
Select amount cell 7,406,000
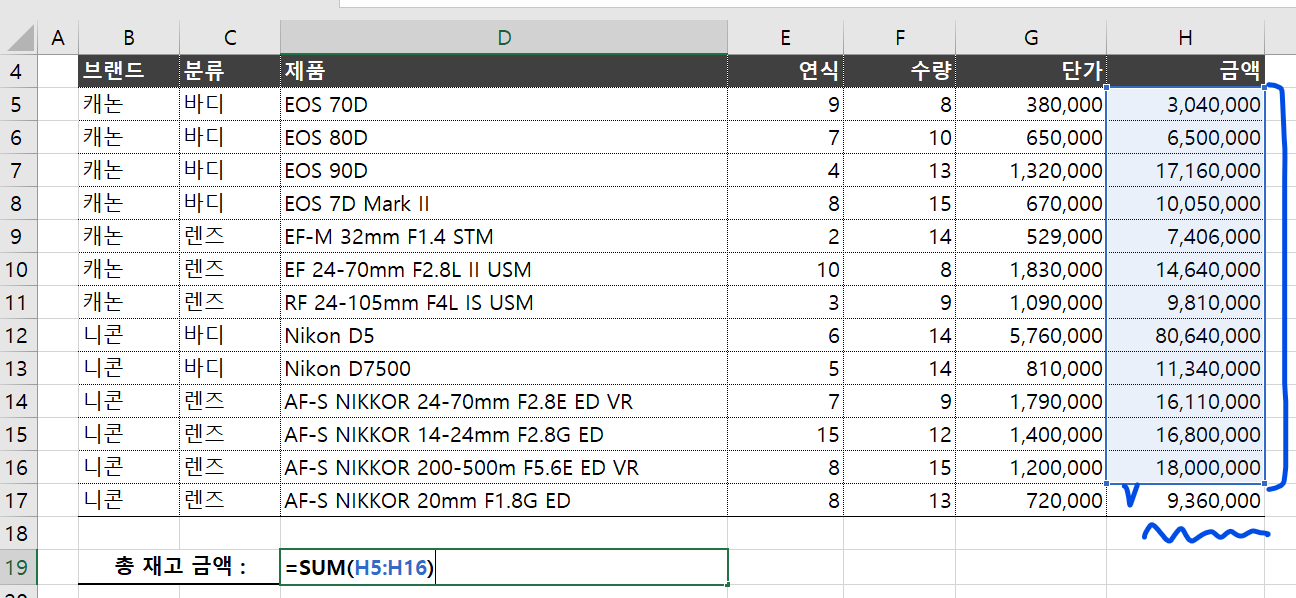1185,236
